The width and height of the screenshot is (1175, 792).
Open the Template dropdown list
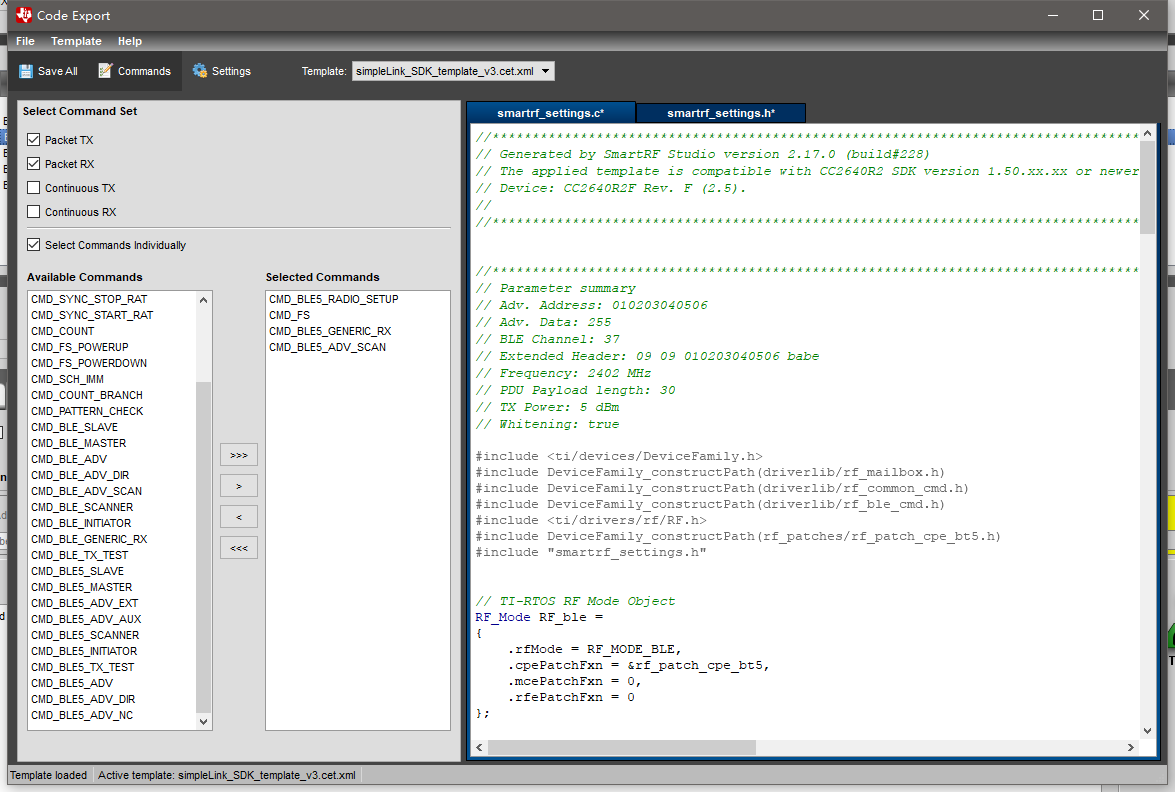[545, 71]
